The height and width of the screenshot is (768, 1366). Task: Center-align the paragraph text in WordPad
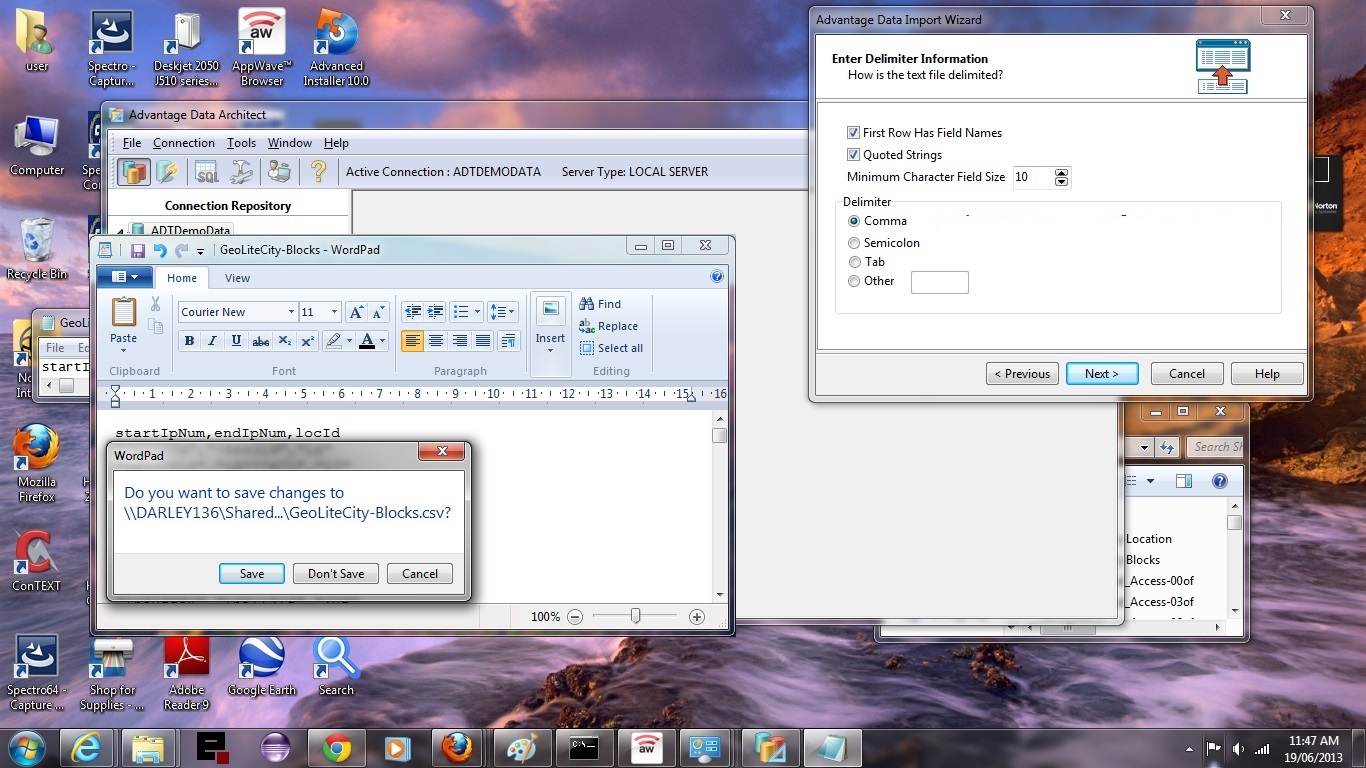[436, 341]
